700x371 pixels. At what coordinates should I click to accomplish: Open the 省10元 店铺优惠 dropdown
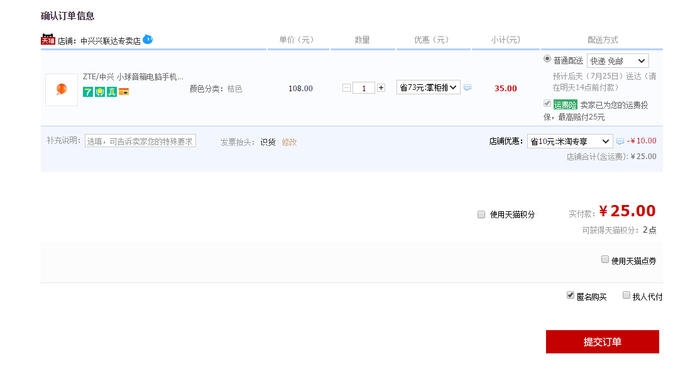tap(570, 141)
